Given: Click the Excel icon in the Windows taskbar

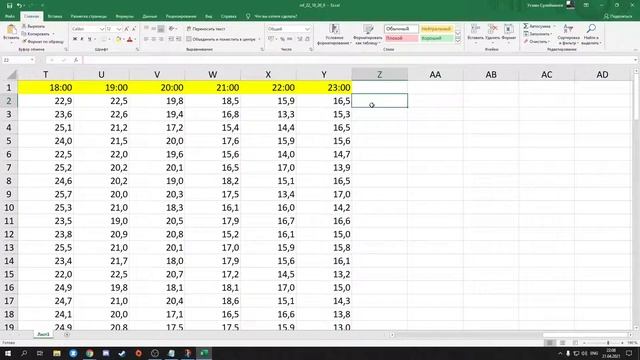Looking at the screenshot, I should 204,353.
